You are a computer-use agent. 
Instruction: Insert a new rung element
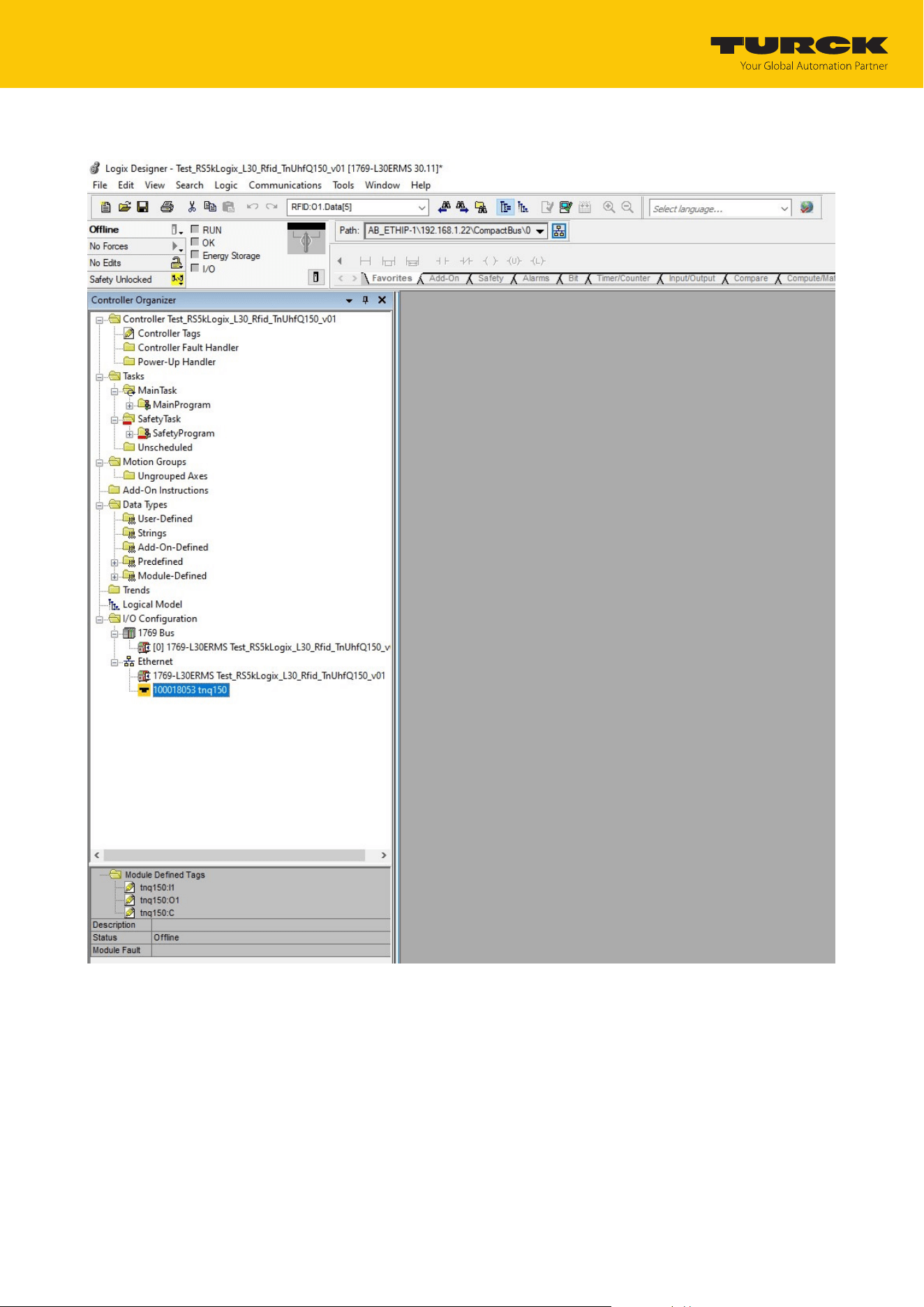(365, 261)
